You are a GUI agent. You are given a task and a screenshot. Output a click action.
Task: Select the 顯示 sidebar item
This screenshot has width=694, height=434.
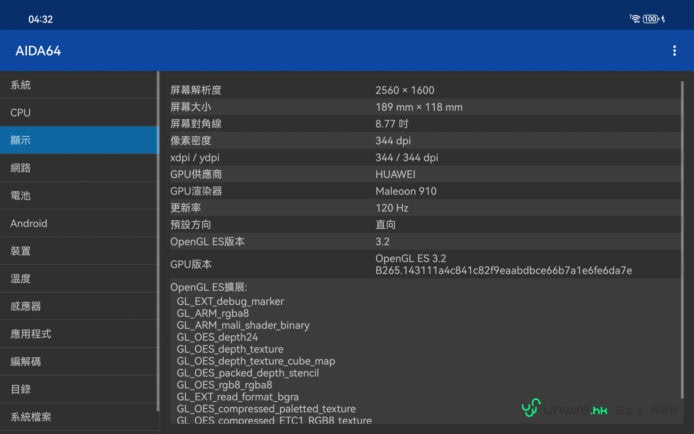click(x=79, y=140)
